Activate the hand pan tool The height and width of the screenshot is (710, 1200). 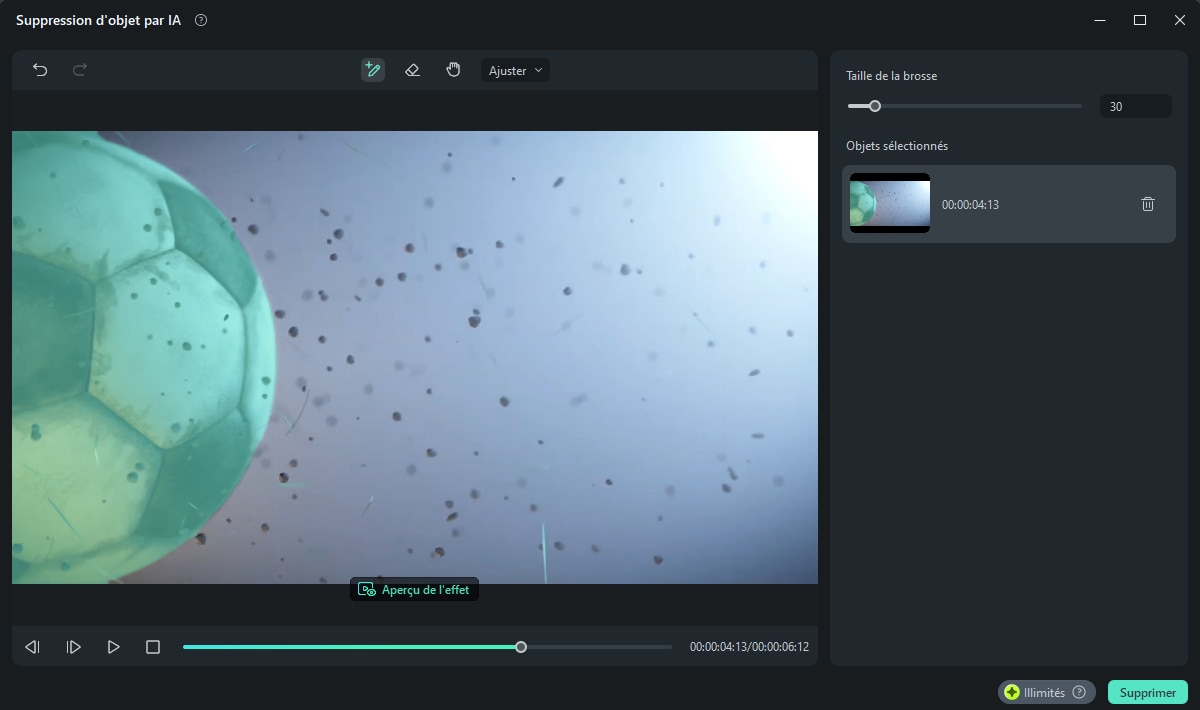[x=453, y=70]
